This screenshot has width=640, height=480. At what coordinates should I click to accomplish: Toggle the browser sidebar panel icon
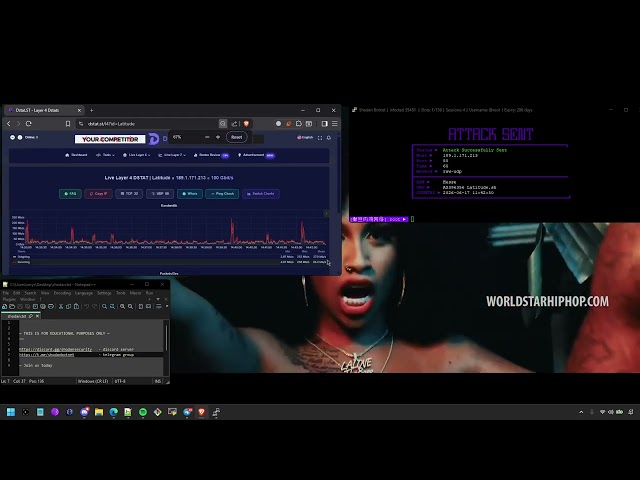[x=324, y=124]
